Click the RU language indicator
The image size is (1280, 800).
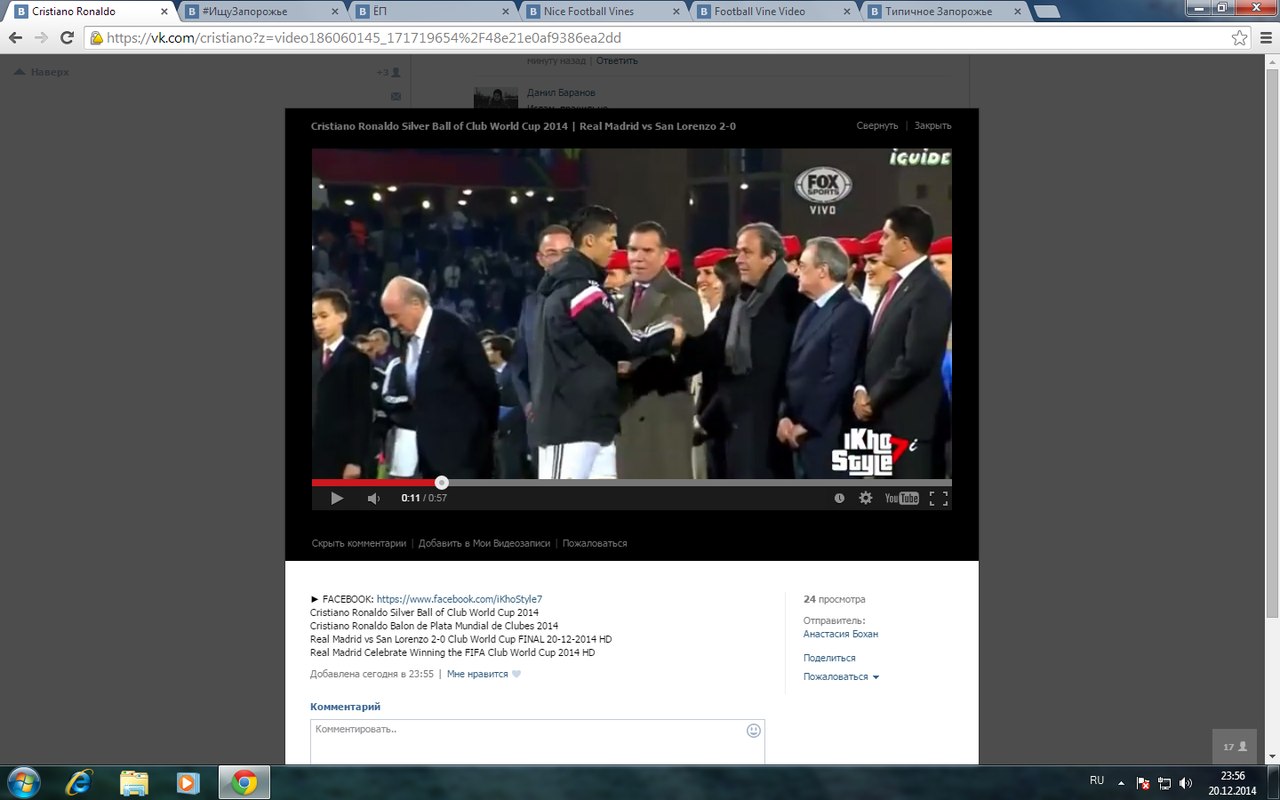pos(1097,780)
